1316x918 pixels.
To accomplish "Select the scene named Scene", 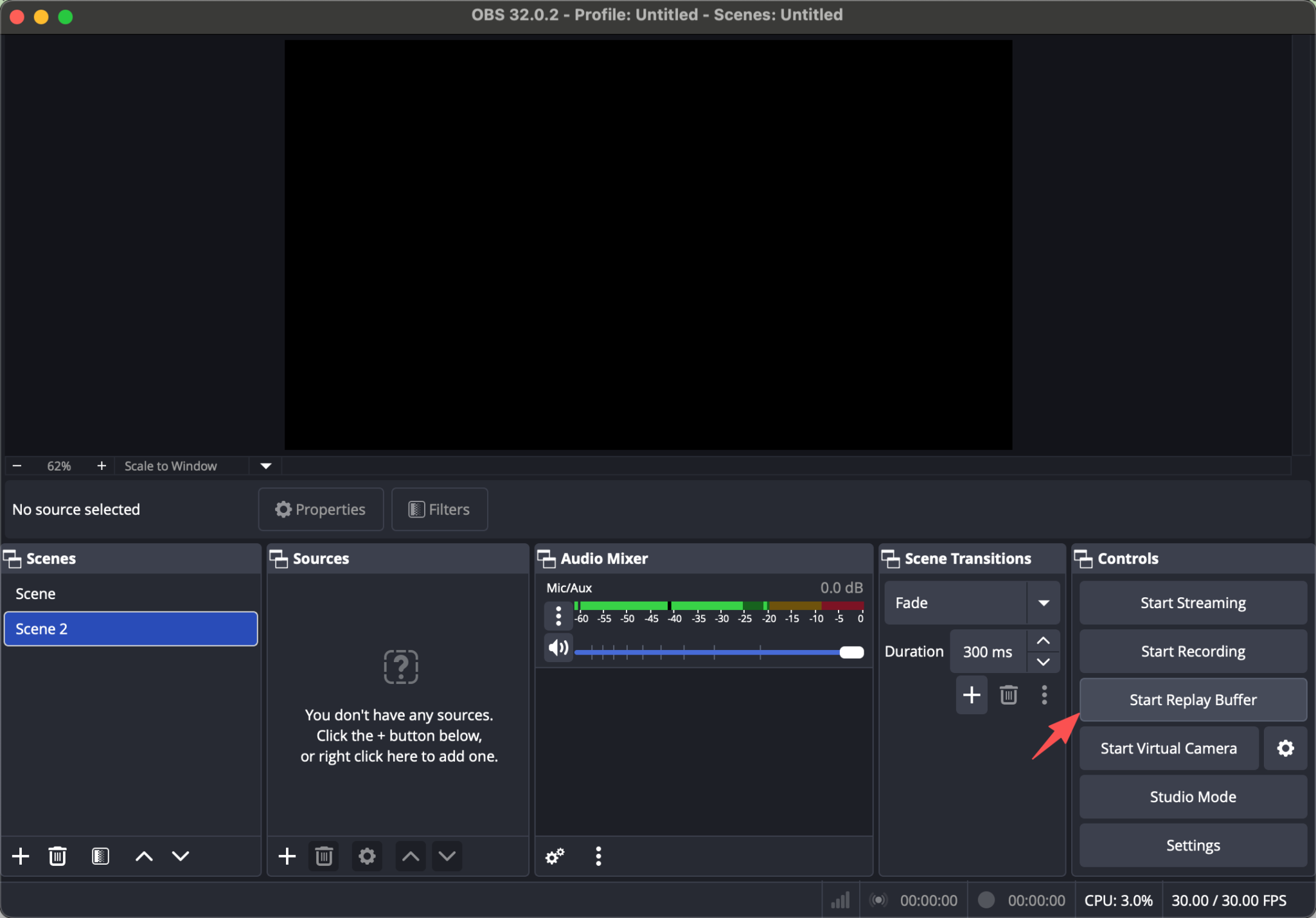I will click(x=35, y=593).
